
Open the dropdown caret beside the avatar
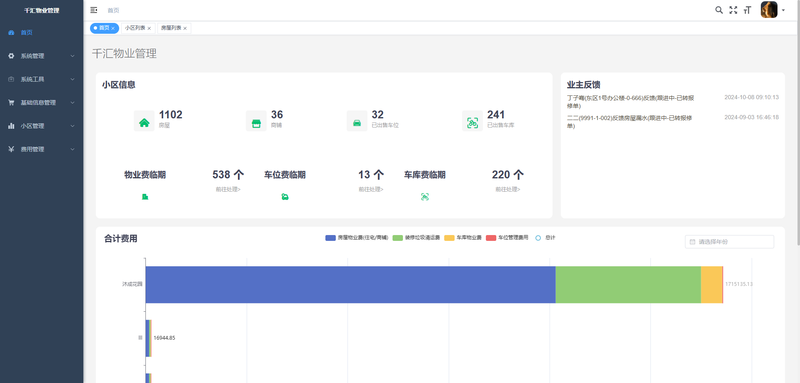click(x=783, y=10)
